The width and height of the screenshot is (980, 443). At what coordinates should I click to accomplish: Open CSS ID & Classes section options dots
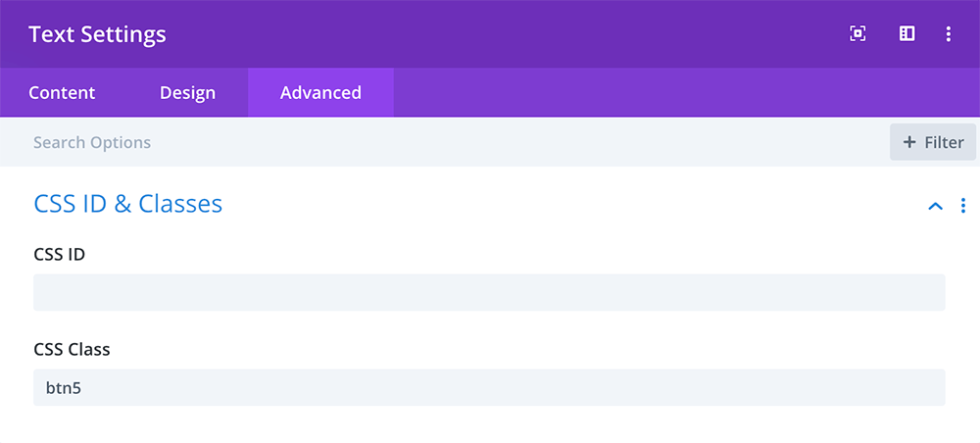point(963,206)
